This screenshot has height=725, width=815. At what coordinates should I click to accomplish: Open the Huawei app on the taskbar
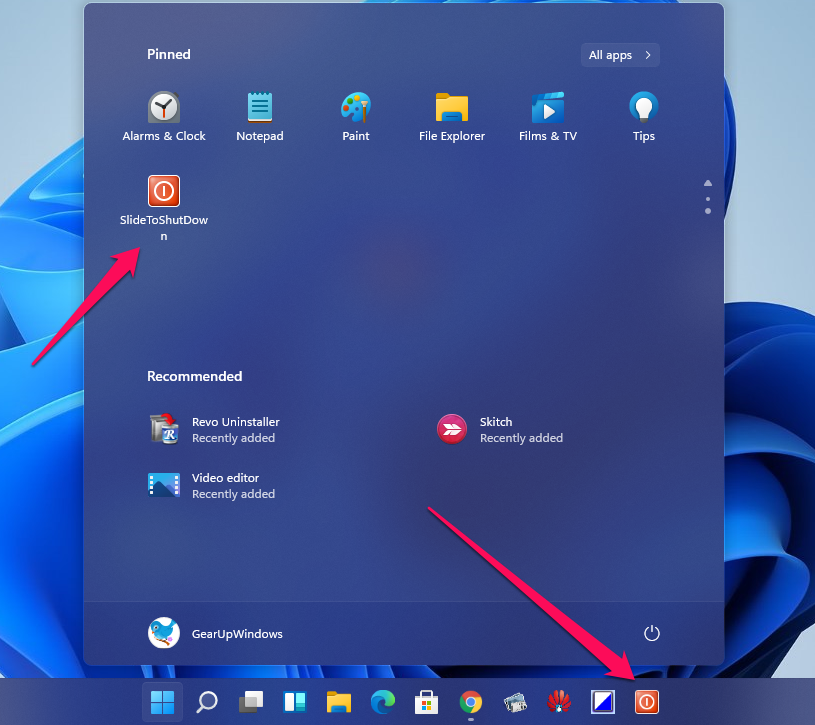coord(559,702)
